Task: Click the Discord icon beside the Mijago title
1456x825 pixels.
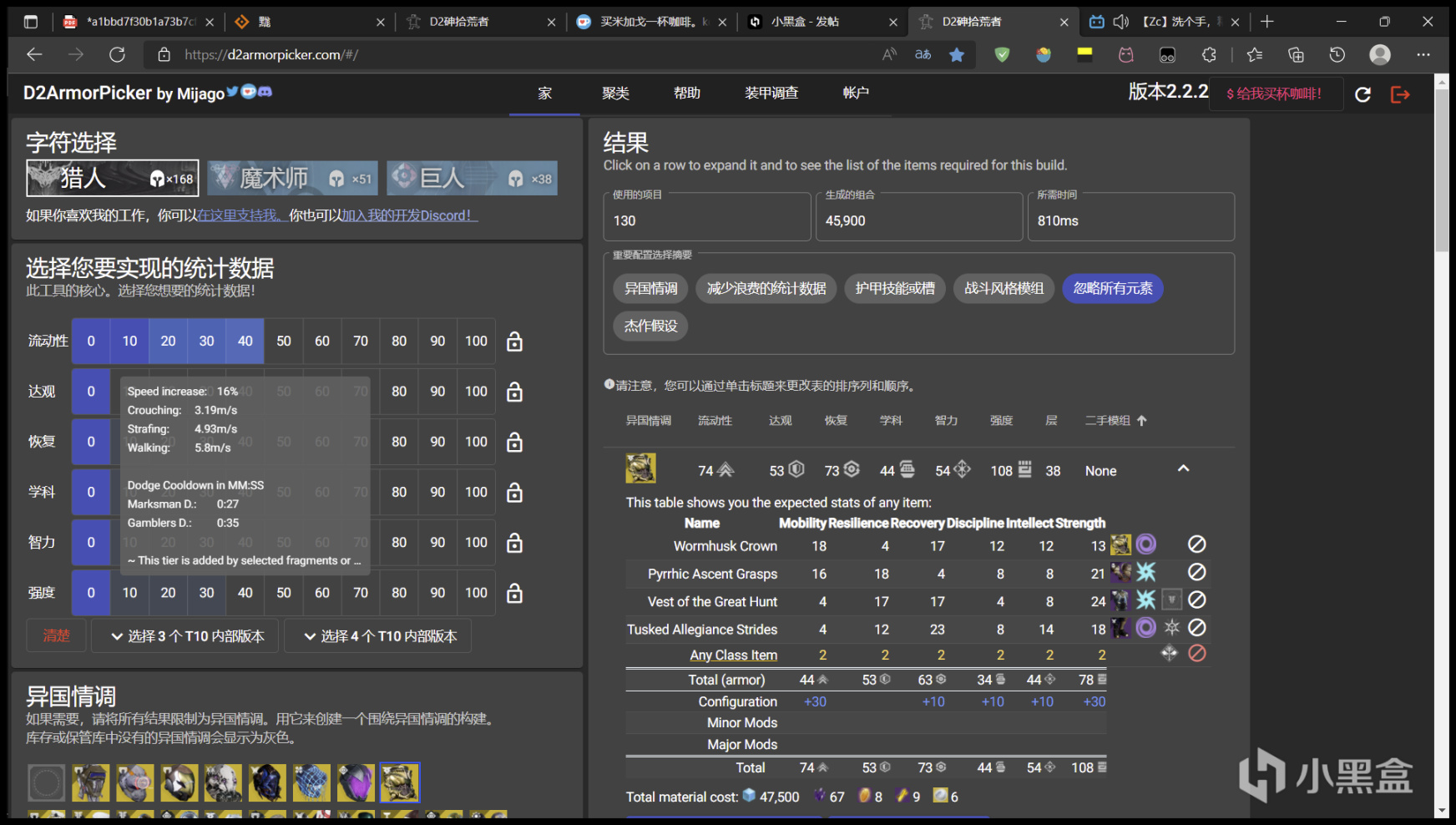Action: [x=265, y=91]
